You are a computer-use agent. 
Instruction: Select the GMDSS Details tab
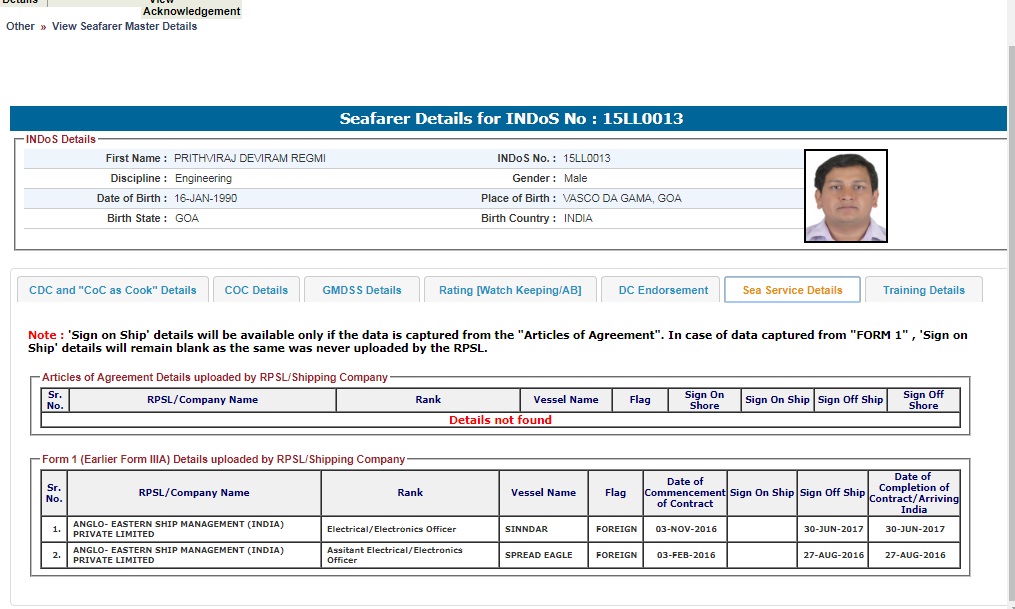point(361,290)
